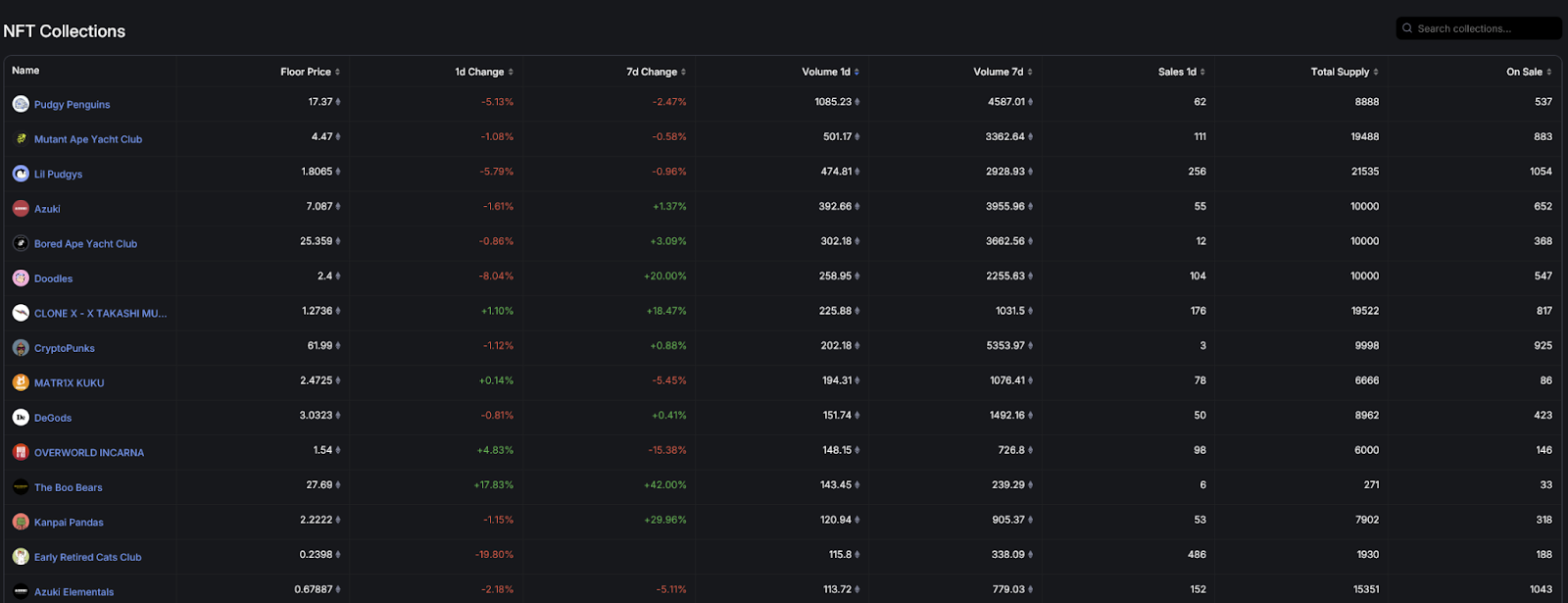The width and height of the screenshot is (1568, 603).
Task: Click Doodles 7d change +20.00%
Action: click(664, 276)
